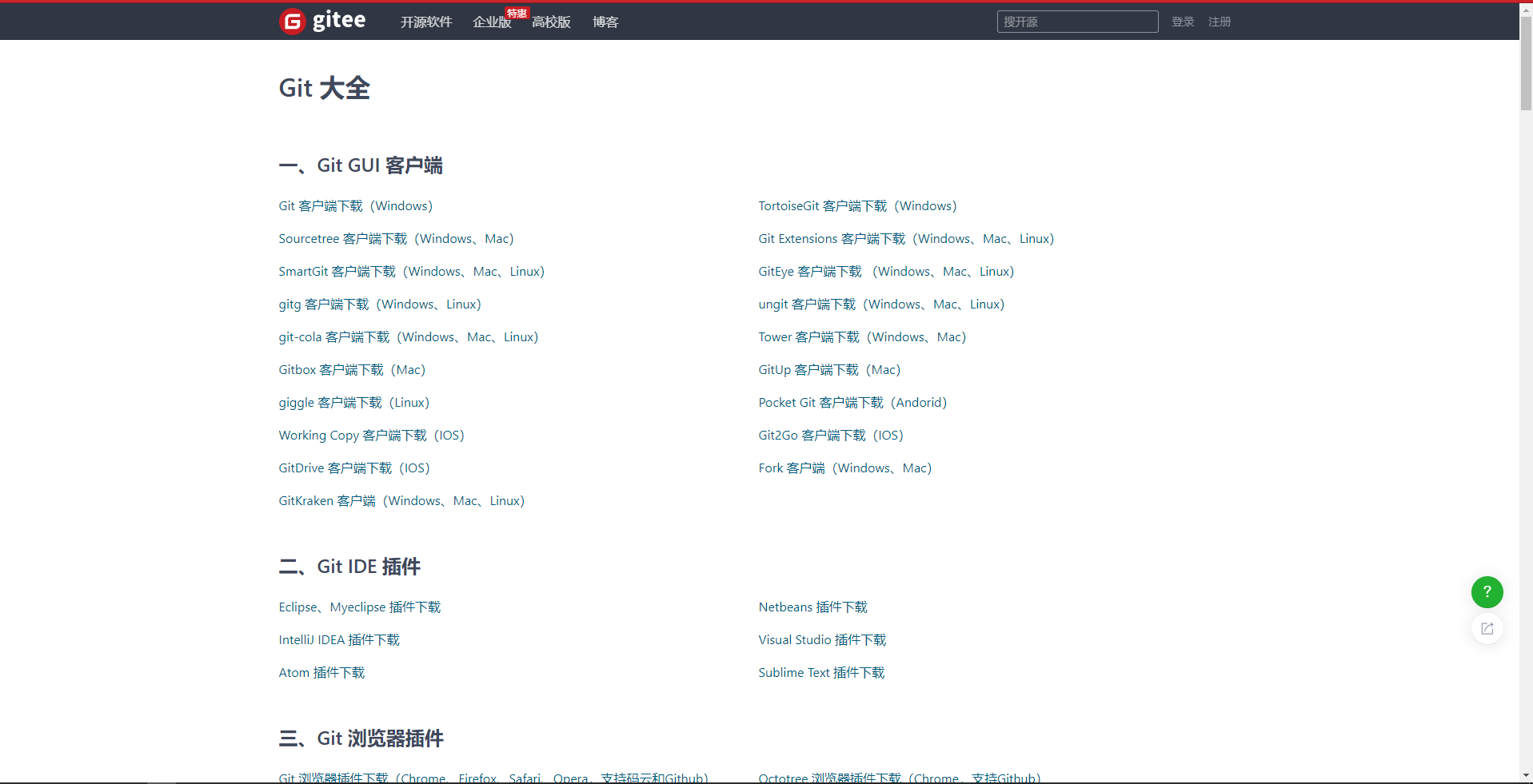The height and width of the screenshot is (784, 1533).
Task: Click the Gitee logo
Action: (x=322, y=21)
